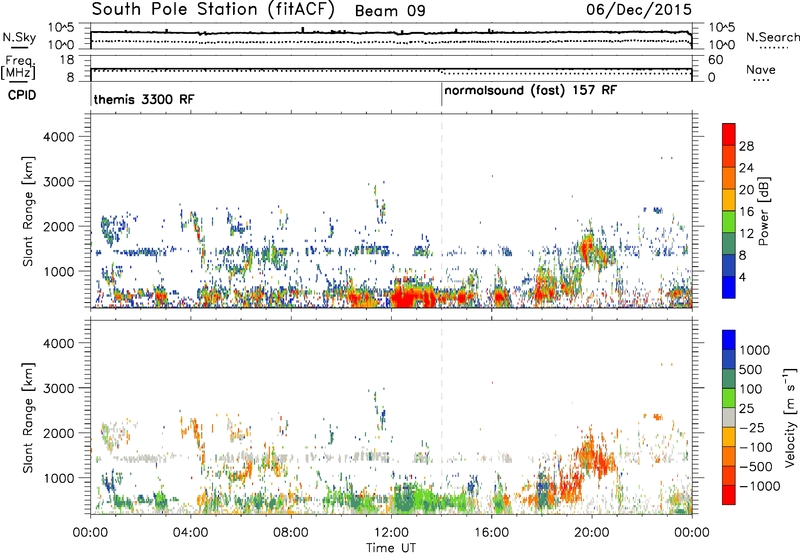Click the 'normalsound (fast) 157 RF' text
Screen dimensions: 800x554
531,91
